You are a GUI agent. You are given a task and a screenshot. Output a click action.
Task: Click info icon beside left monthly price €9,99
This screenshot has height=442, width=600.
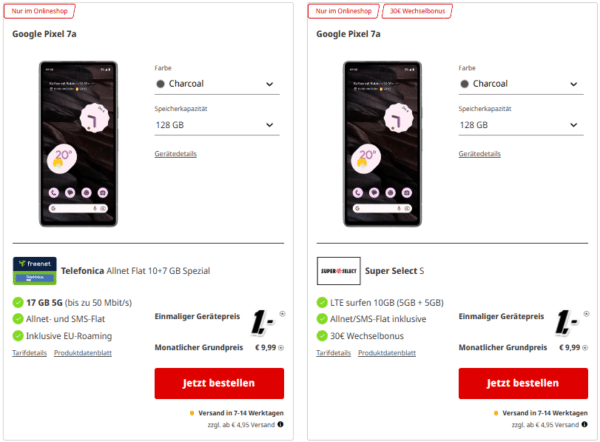click(281, 348)
